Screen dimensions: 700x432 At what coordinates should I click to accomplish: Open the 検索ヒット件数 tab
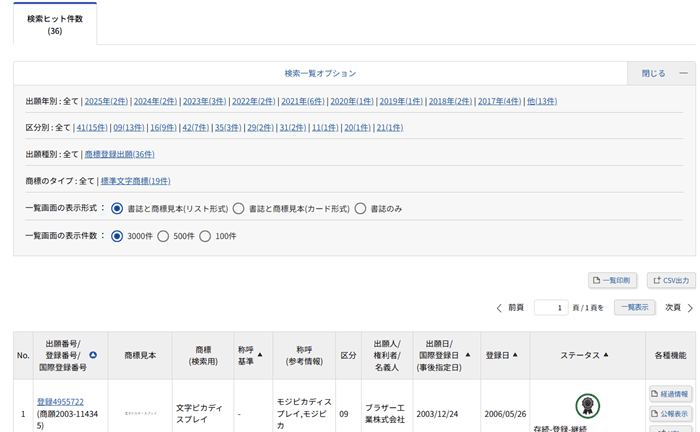click(55, 24)
